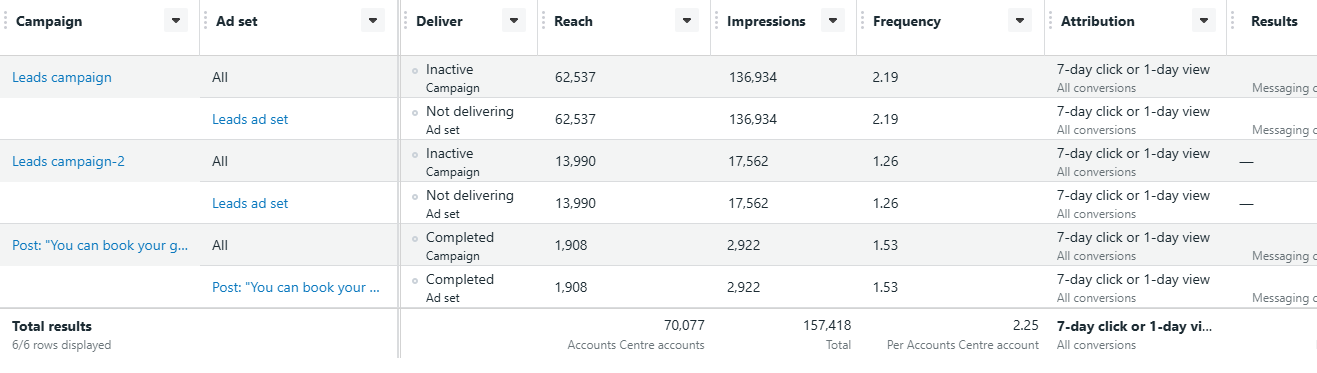This screenshot has width=1317, height=373.
Task: Open the Deliver column dropdown arrow
Action: pyautogui.click(x=513, y=21)
